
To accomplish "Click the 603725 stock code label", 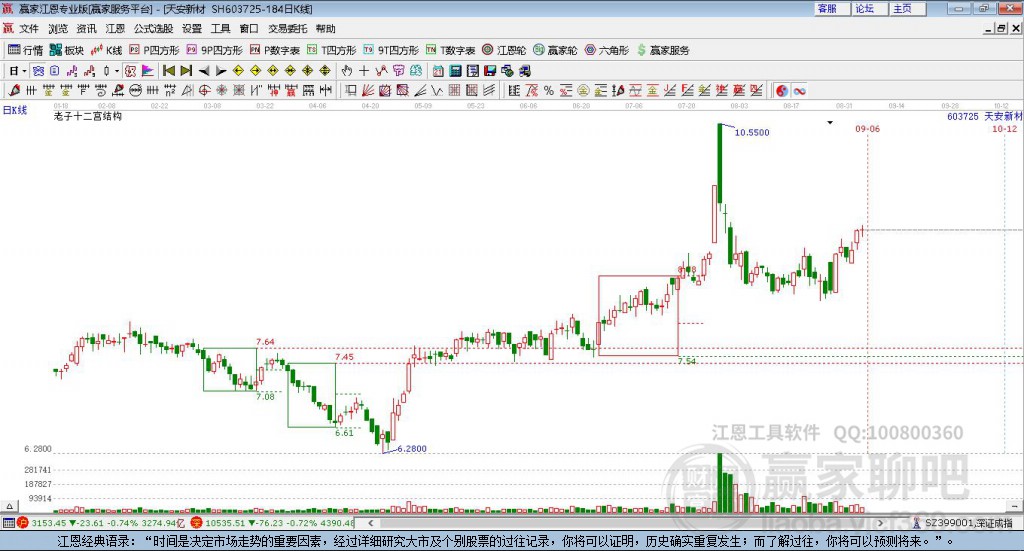I will 963,116.
